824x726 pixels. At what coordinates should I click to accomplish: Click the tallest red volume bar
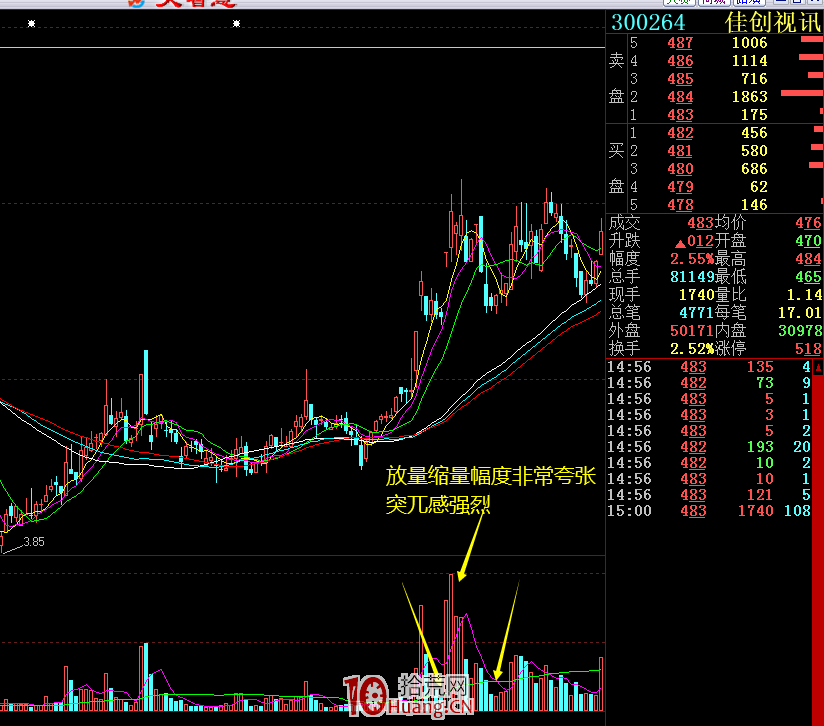pyautogui.click(x=451, y=642)
